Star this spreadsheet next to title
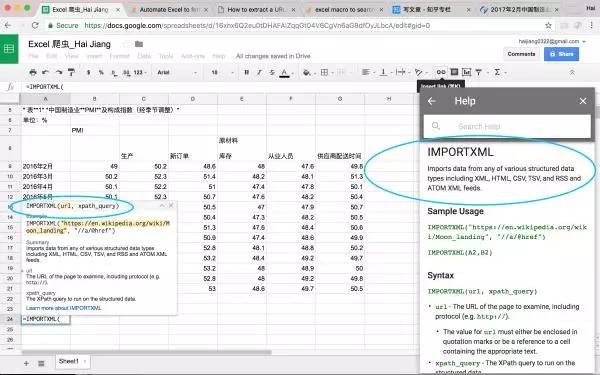This screenshot has height=375, width=600. (x=125, y=44)
